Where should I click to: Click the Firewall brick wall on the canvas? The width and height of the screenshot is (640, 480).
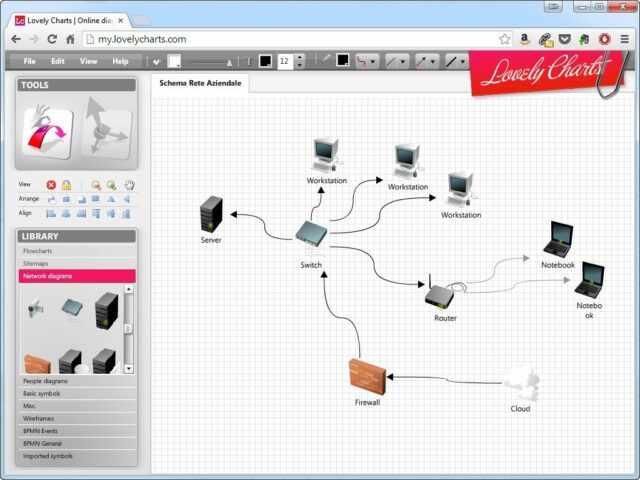pyautogui.click(x=367, y=376)
